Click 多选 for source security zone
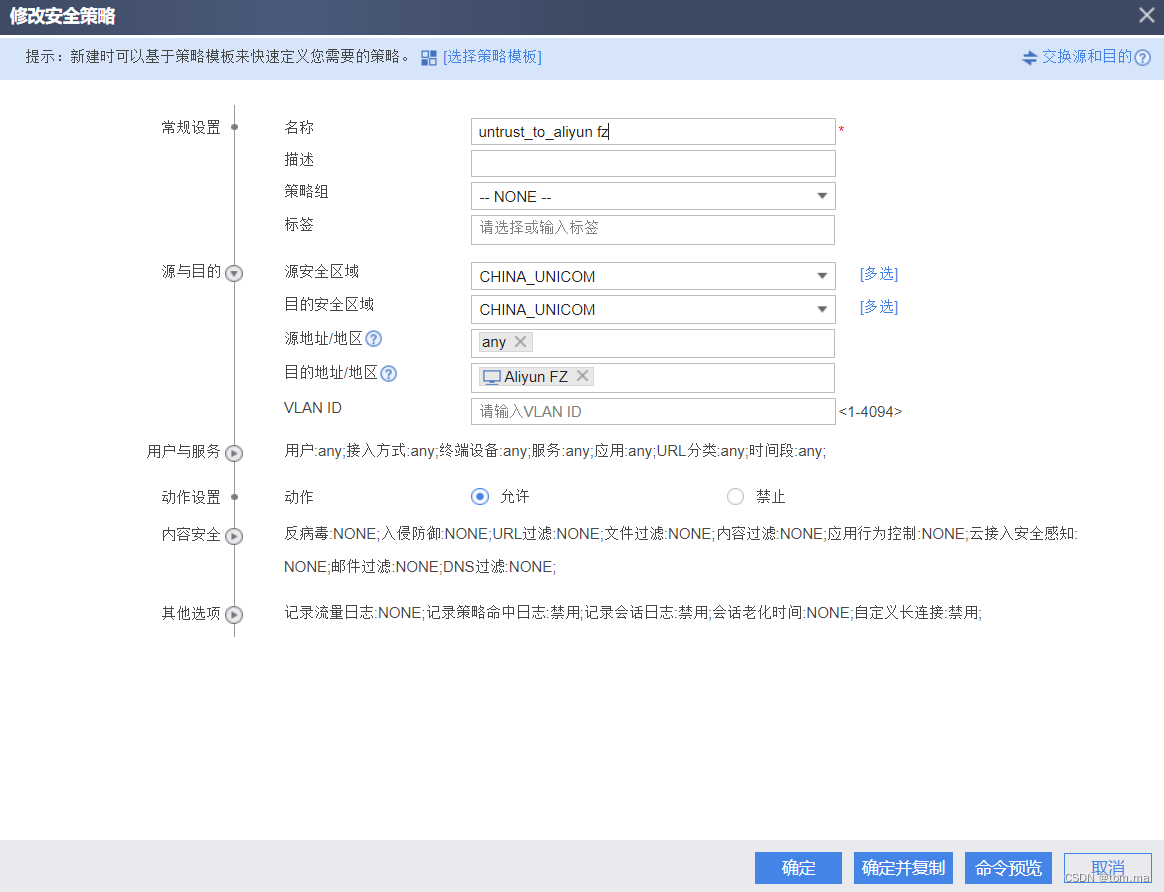 click(879, 274)
